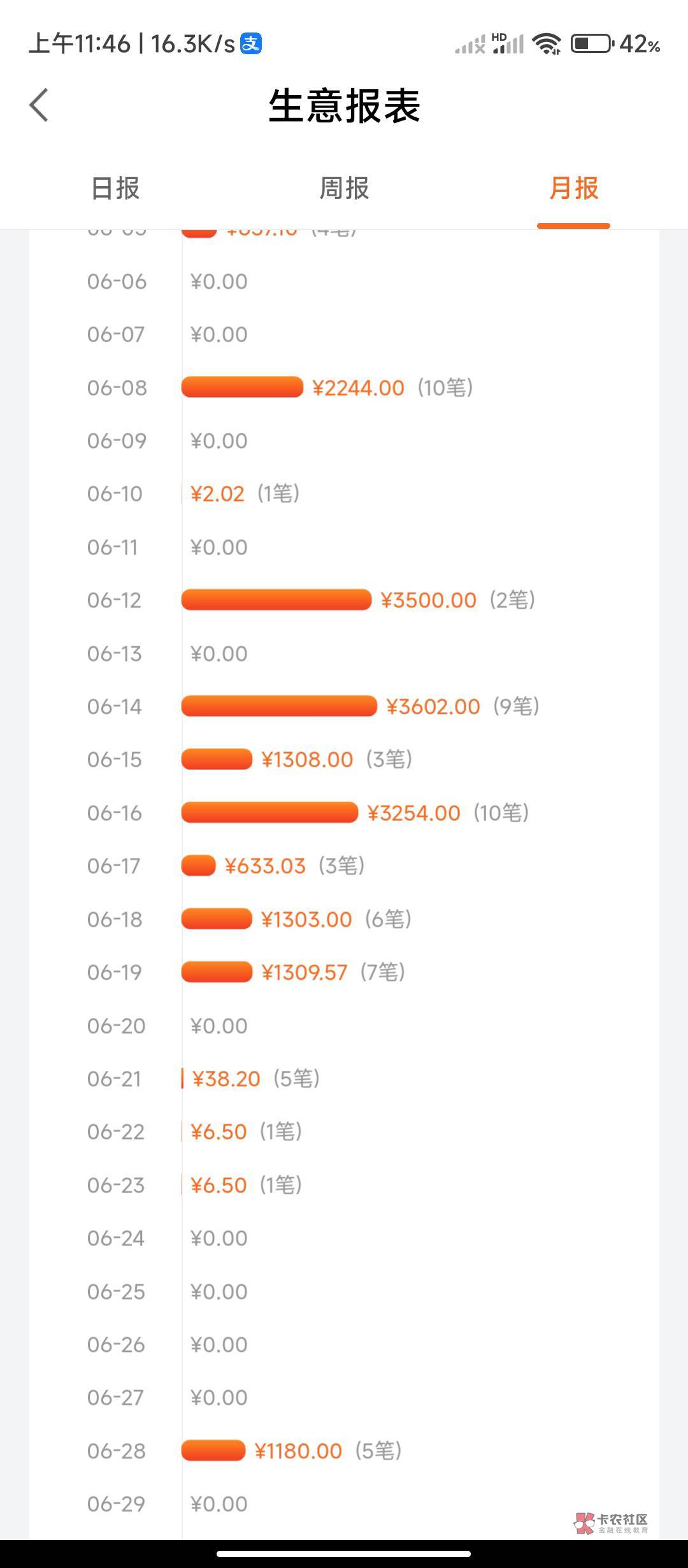Tap the 生意报表 page title
688x1568 pixels.
(x=344, y=106)
